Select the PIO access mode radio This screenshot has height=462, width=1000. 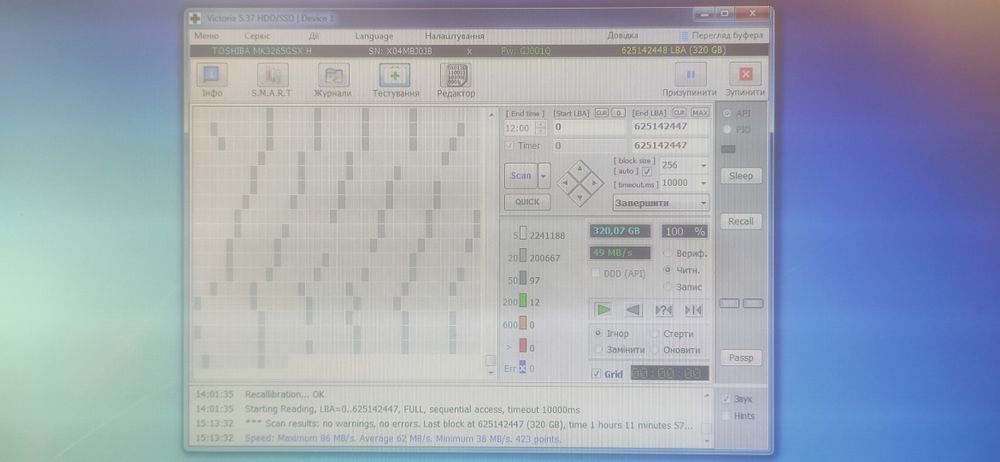726,130
